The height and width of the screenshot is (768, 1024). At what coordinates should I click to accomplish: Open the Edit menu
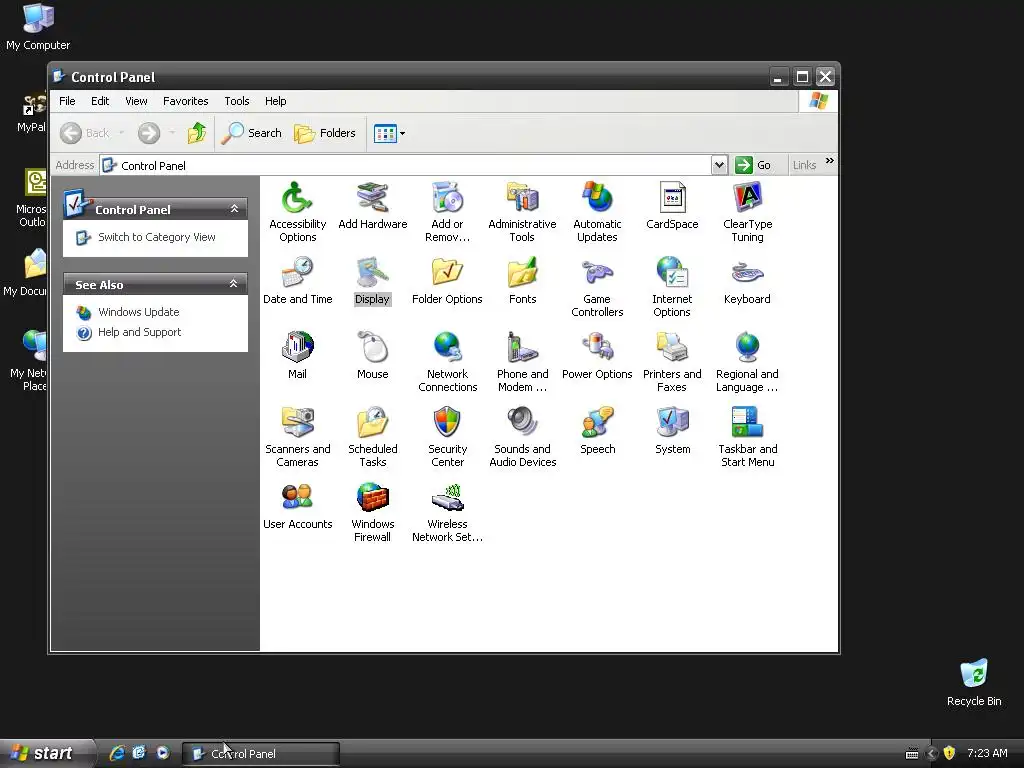[x=100, y=101]
